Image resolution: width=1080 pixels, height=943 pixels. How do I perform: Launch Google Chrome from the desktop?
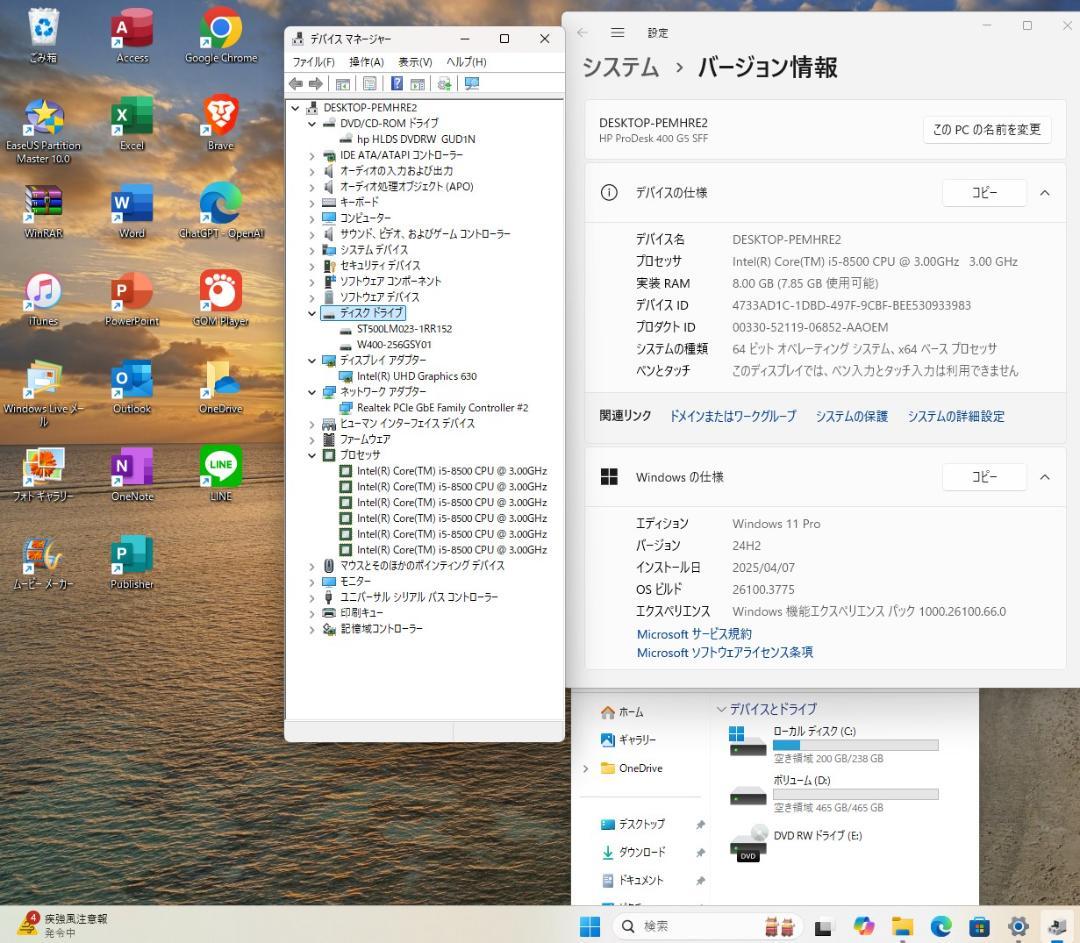[220, 30]
